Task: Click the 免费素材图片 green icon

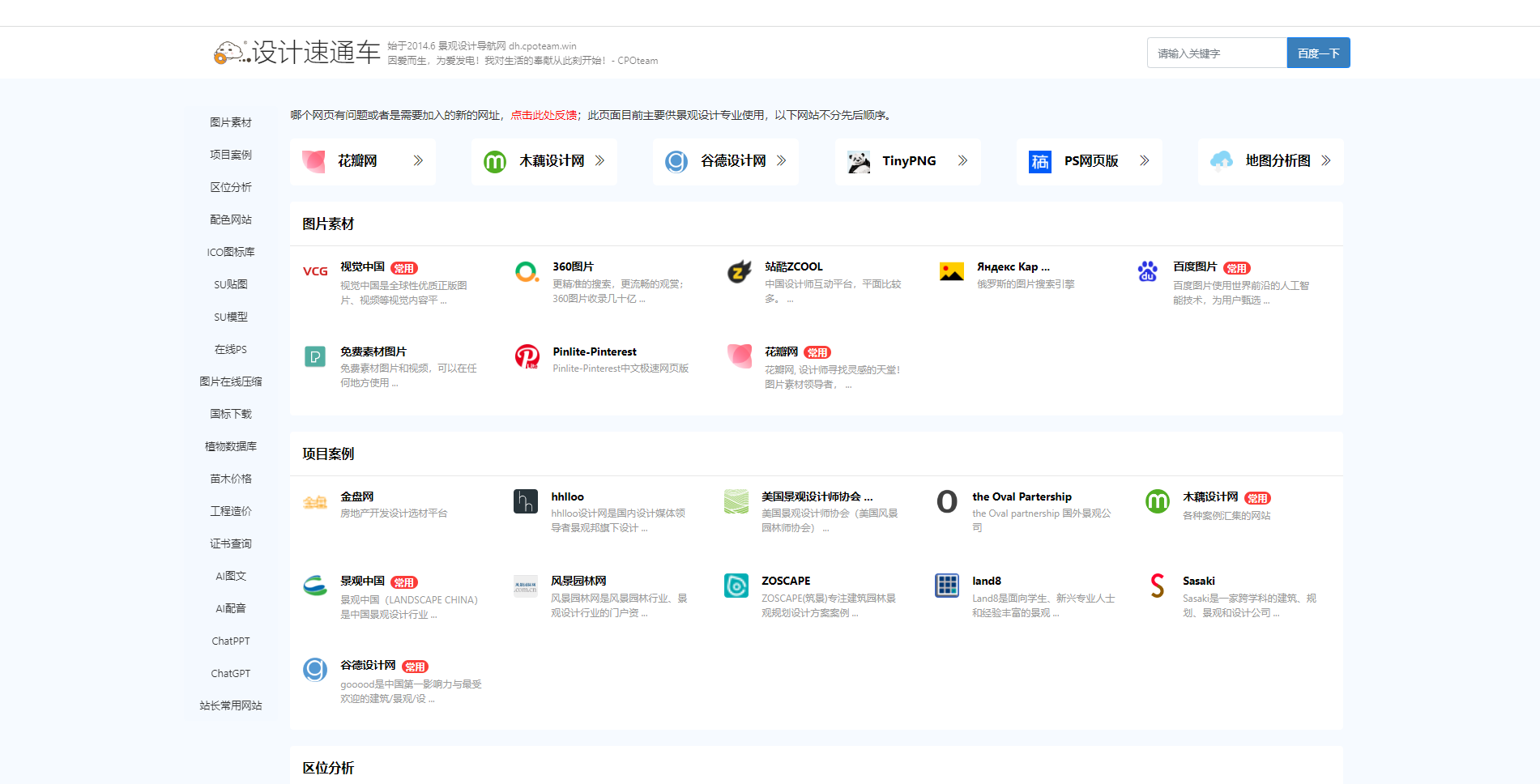Action: coord(315,356)
